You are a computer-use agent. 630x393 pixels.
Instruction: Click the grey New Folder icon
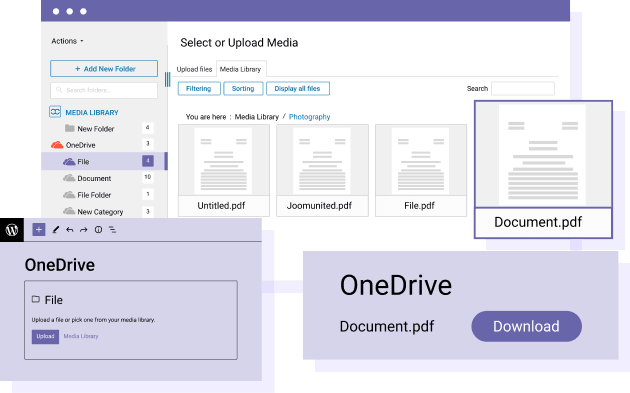tap(70, 128)
